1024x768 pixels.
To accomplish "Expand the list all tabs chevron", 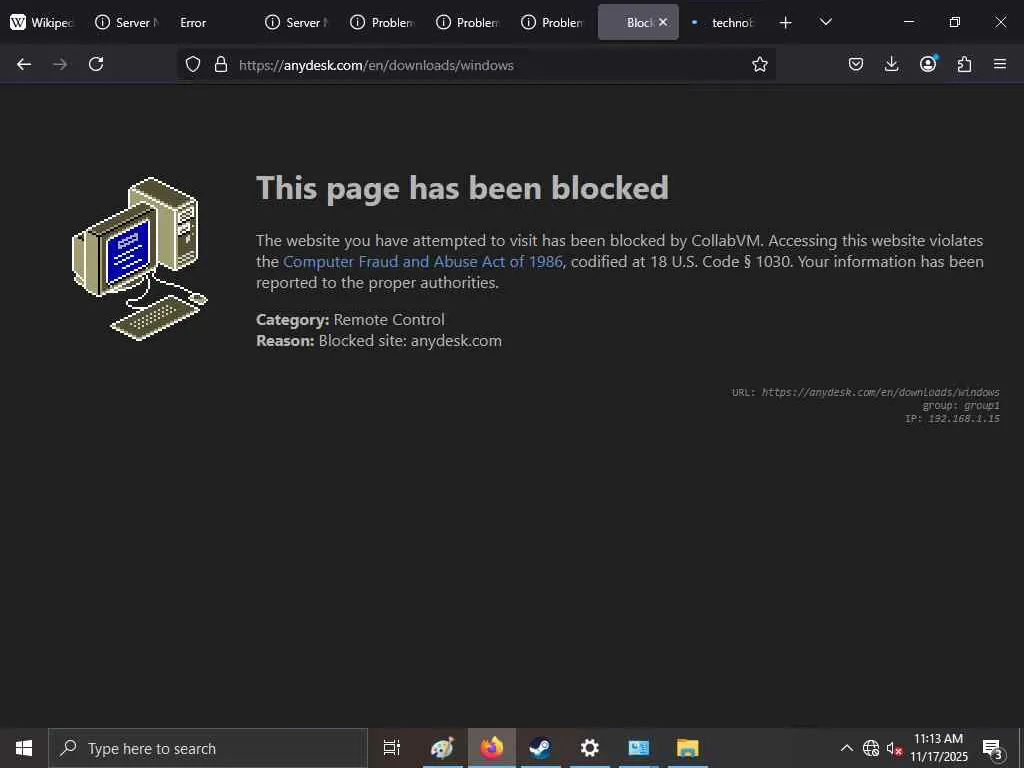I will pos(825,22).
